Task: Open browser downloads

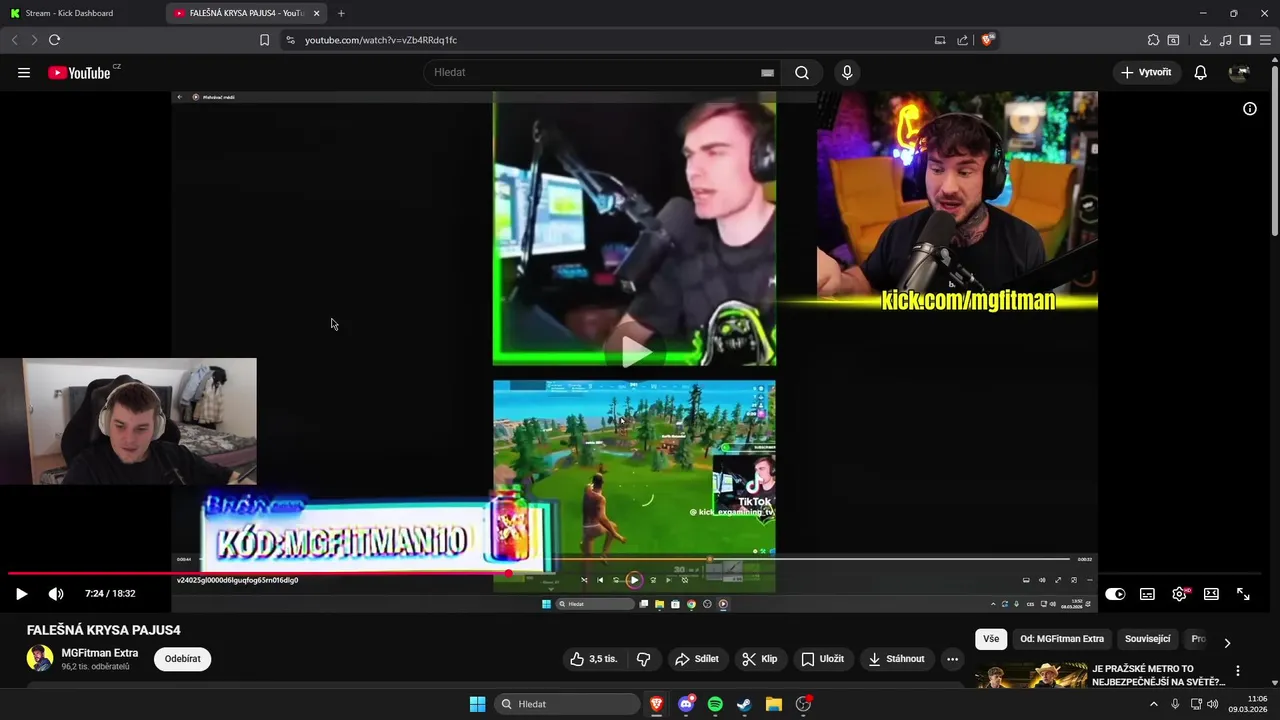Action: tap(1205, 40)
